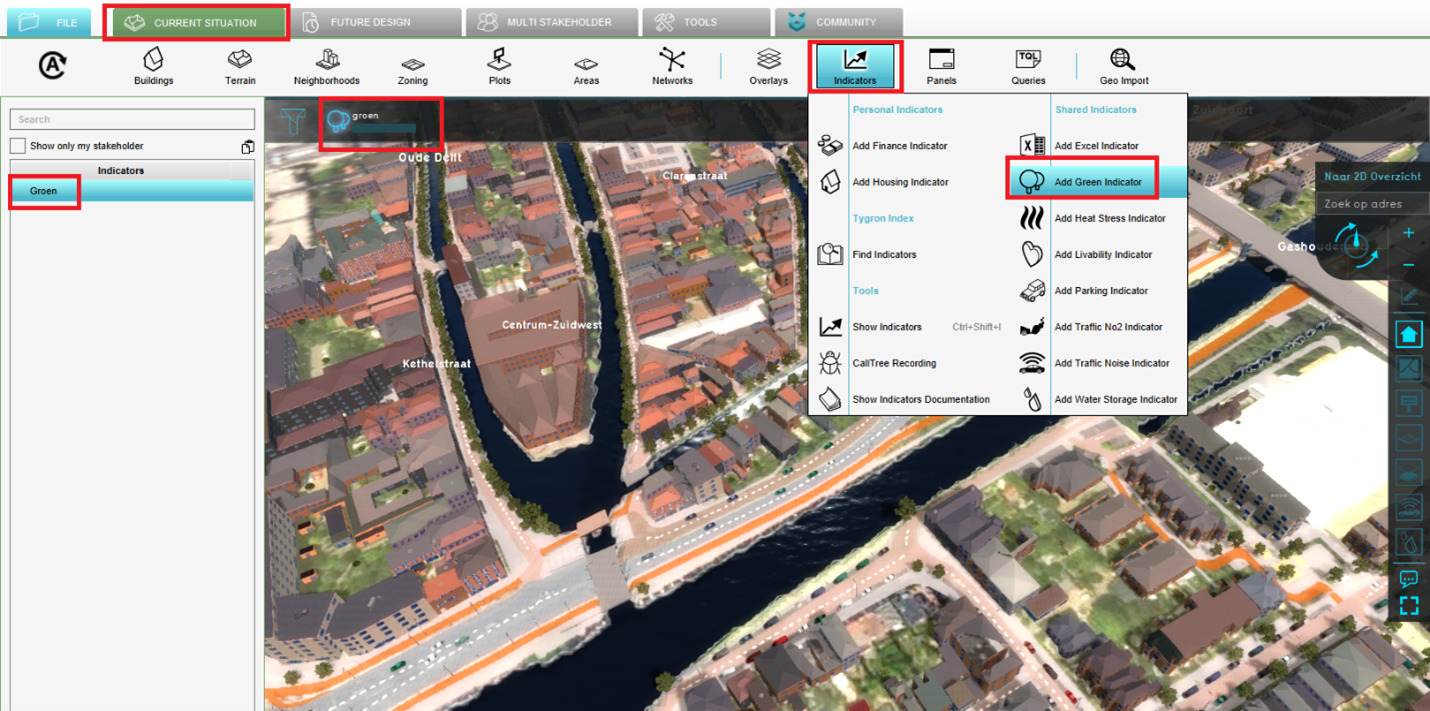Viewport: 1430px width, 711px height.
Task: Expand the Indicators dropdown button
Action: pos(855,66)
